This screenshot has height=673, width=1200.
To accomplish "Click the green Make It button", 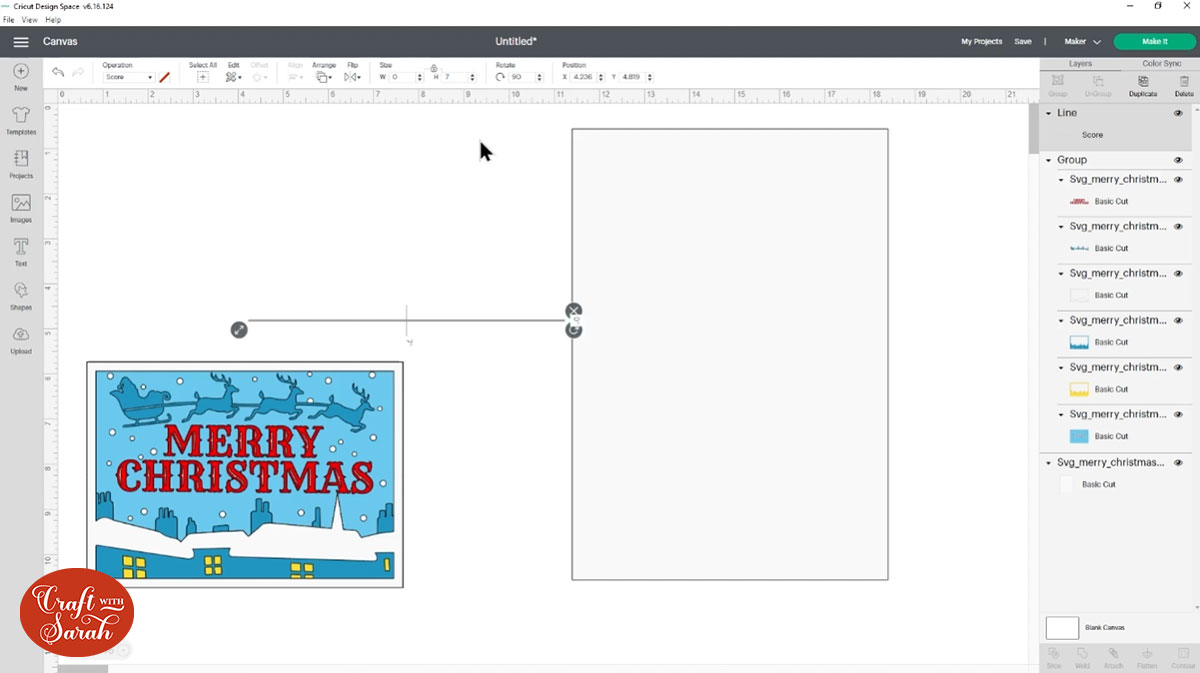I will pyautogui.click(x=1154, y=42).
